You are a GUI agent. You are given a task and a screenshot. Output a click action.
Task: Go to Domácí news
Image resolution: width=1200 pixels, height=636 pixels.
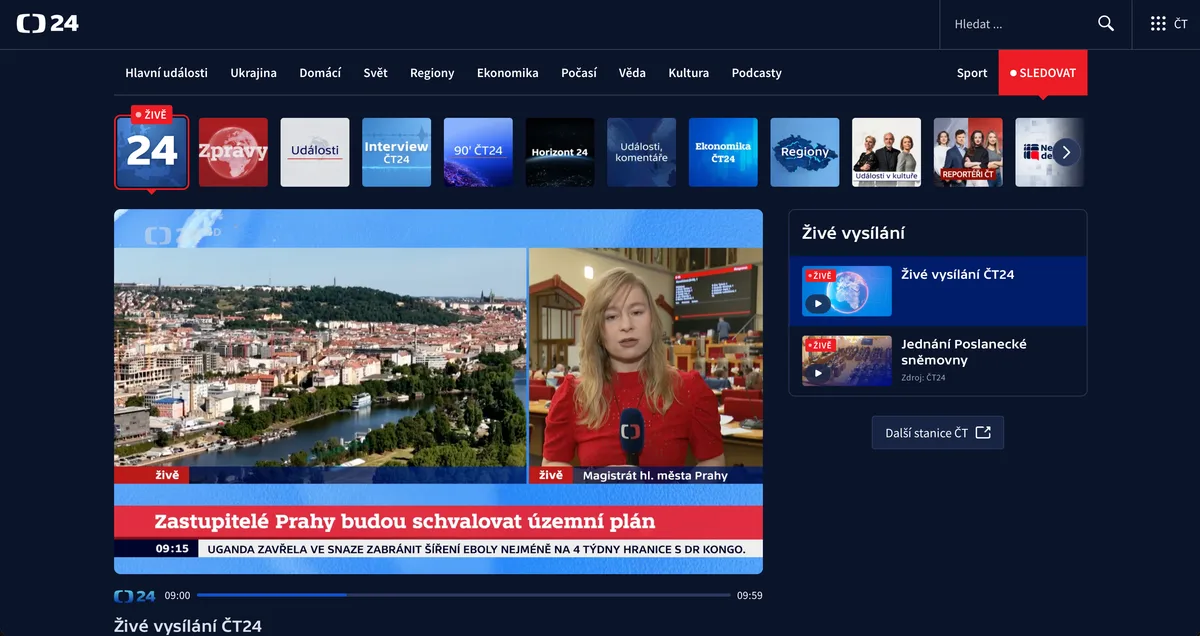tap(320, 73)
